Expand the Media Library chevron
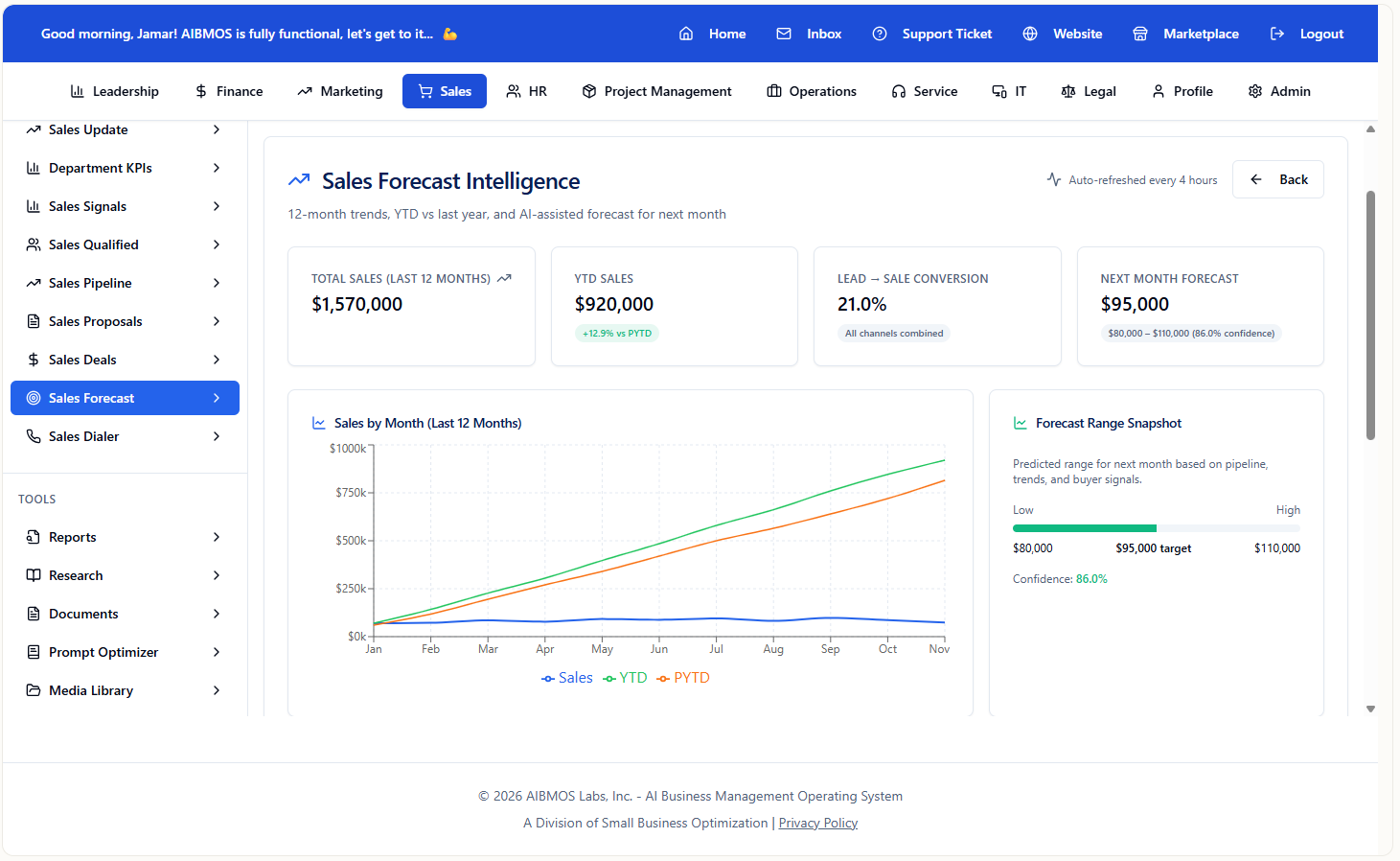The width and height of the screenshot is (1400, 861). 217,690
